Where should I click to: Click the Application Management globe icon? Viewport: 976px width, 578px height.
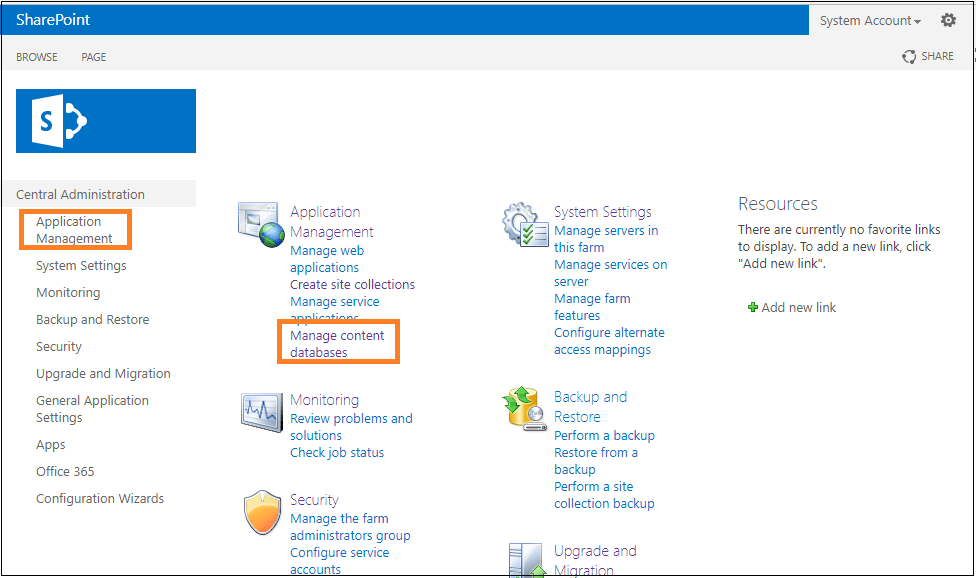(260, 224)
